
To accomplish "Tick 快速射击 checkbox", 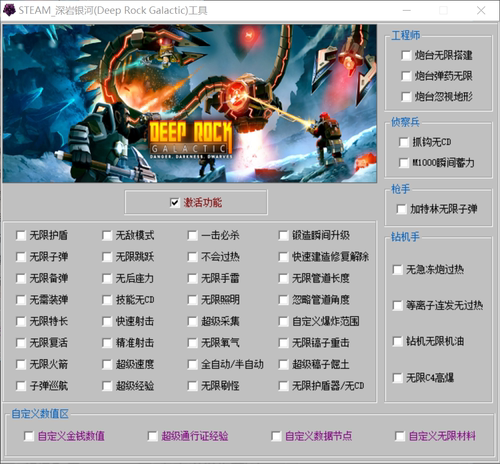I will click(107, 322).
